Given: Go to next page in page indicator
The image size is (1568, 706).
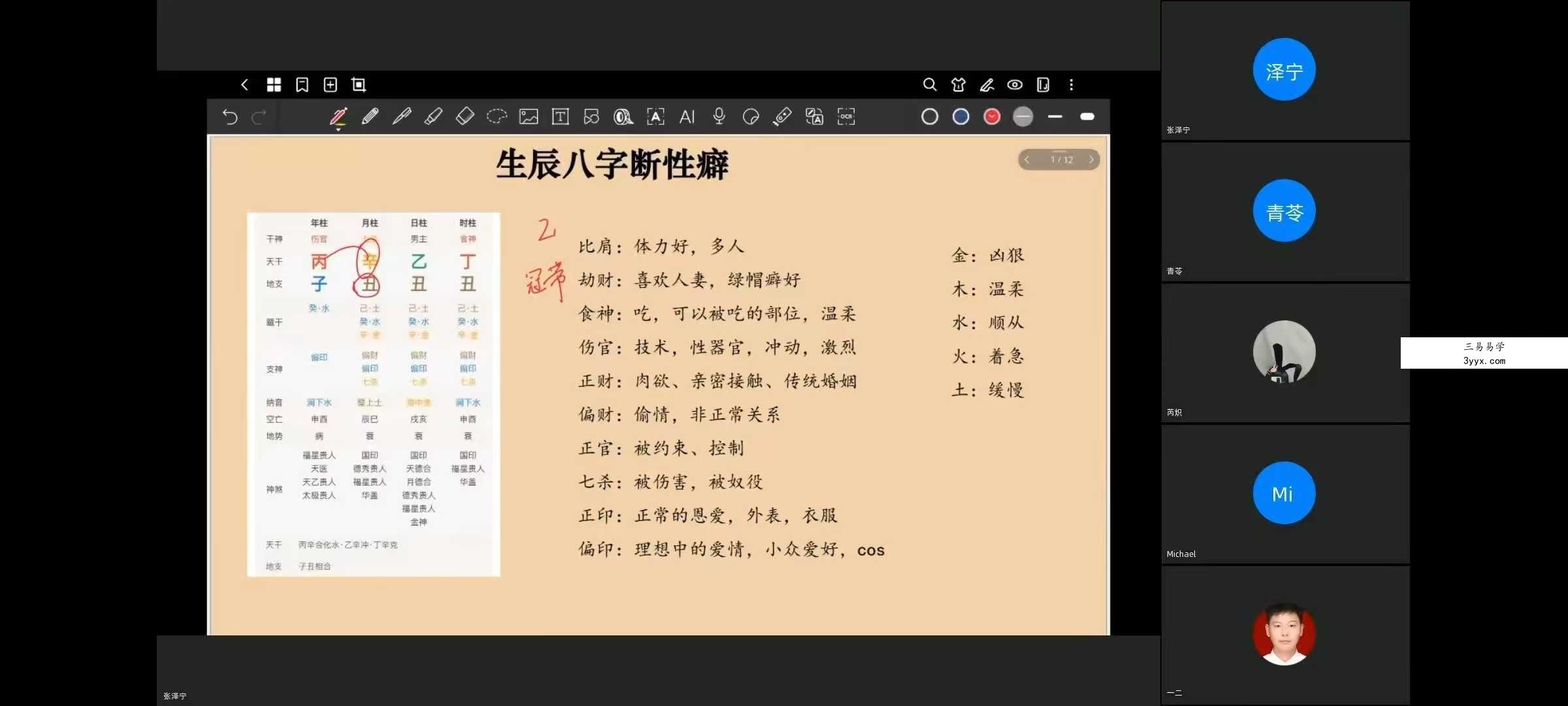Looking at the screenshot, I should pyautogui.click(x=1090, y=160).
